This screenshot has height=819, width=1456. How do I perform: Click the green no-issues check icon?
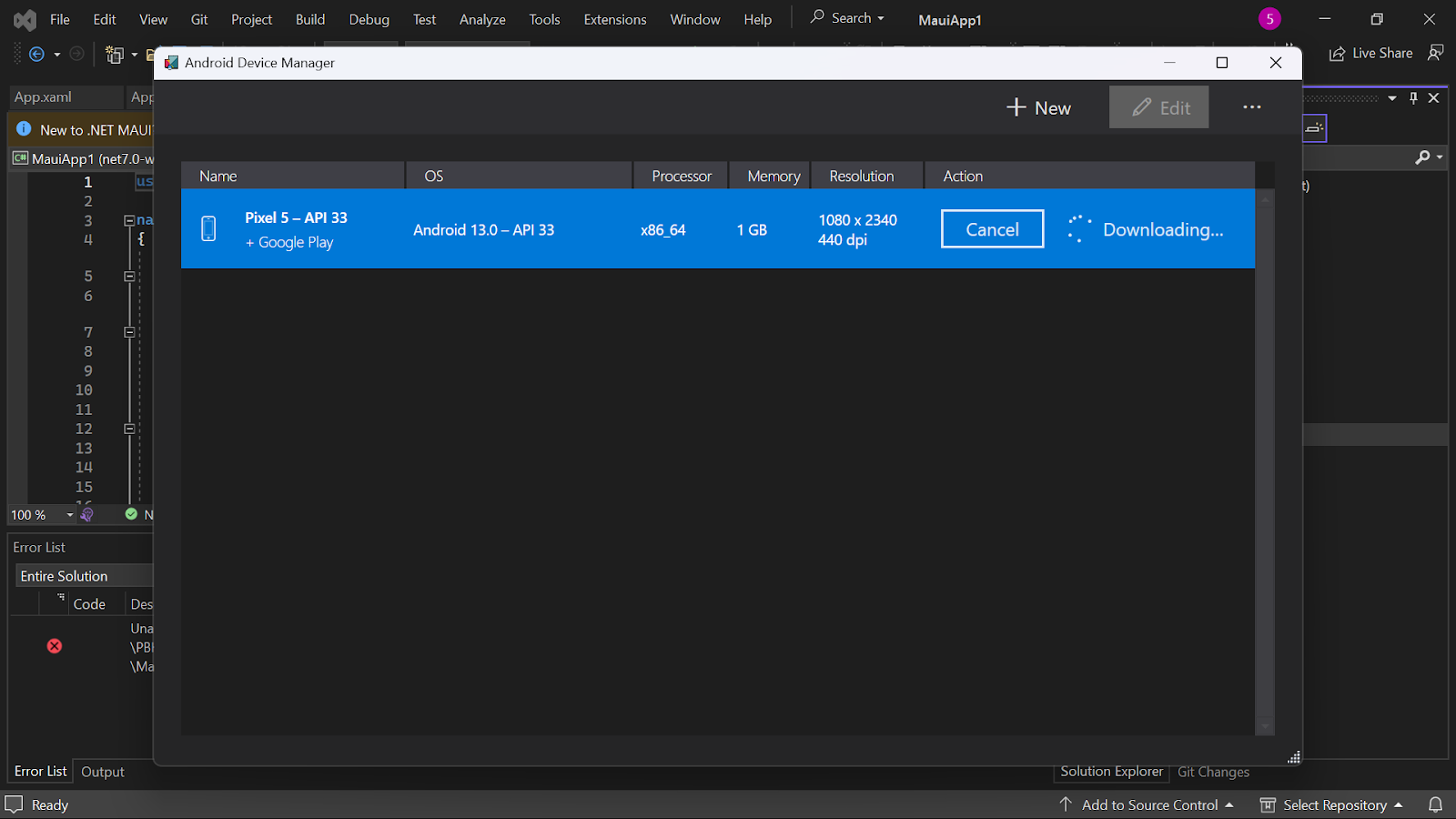coord(131,514)
